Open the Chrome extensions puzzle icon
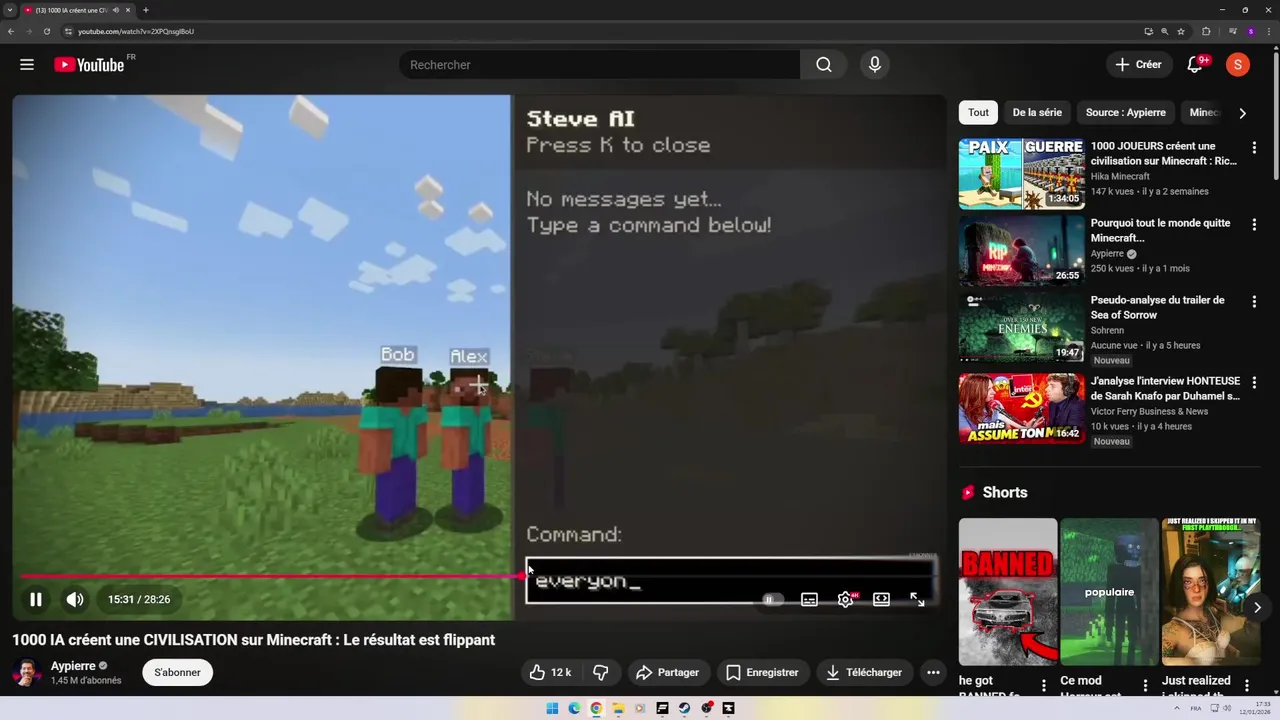 (x=1206, y=31)
